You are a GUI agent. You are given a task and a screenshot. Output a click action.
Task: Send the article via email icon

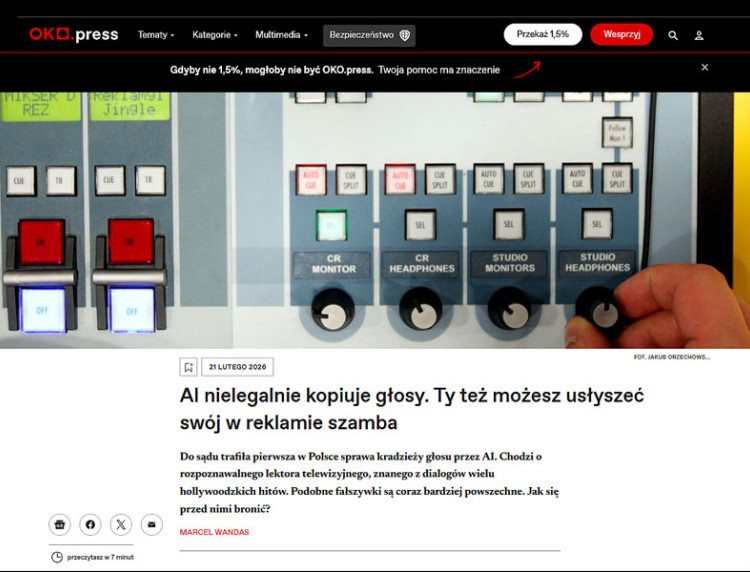[151, 524]
